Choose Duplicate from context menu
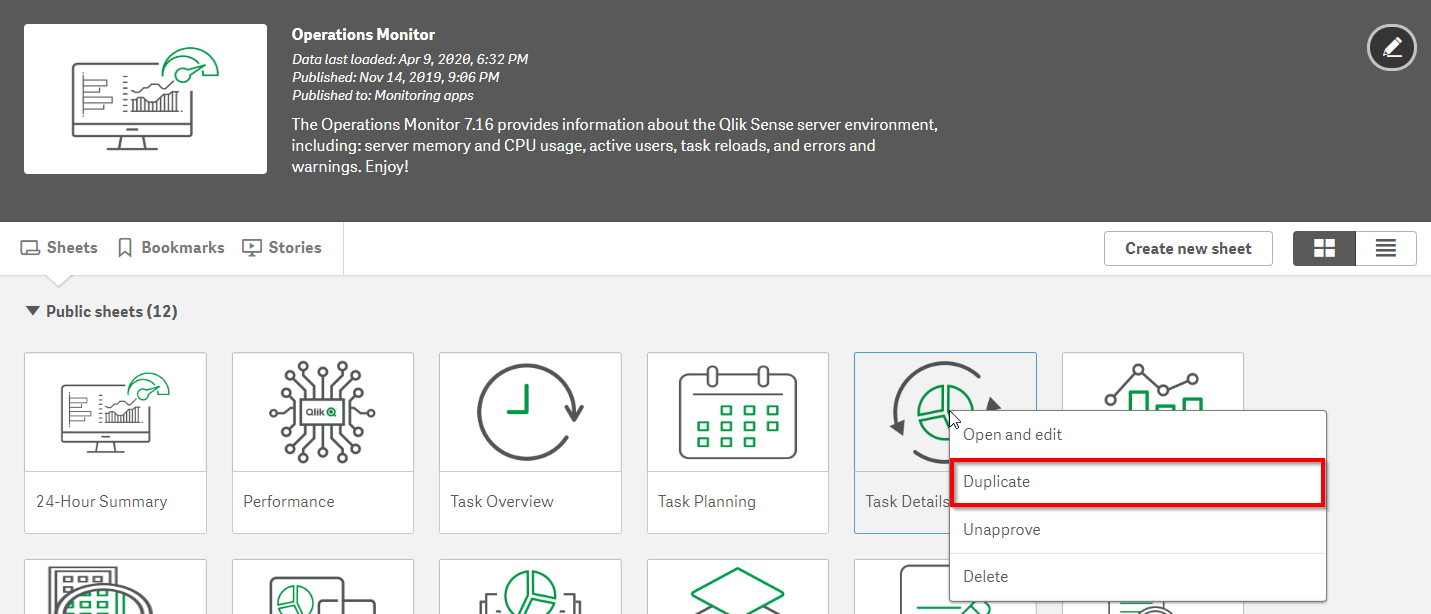 click(1137, 482)
